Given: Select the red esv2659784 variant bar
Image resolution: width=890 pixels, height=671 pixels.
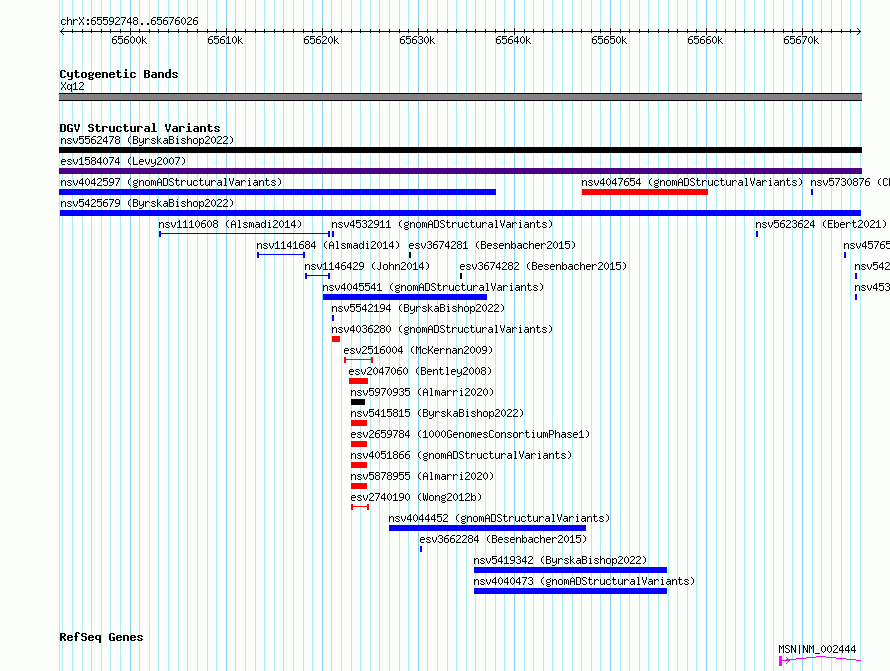Looking at the screenshot, I should coord(359,444).
